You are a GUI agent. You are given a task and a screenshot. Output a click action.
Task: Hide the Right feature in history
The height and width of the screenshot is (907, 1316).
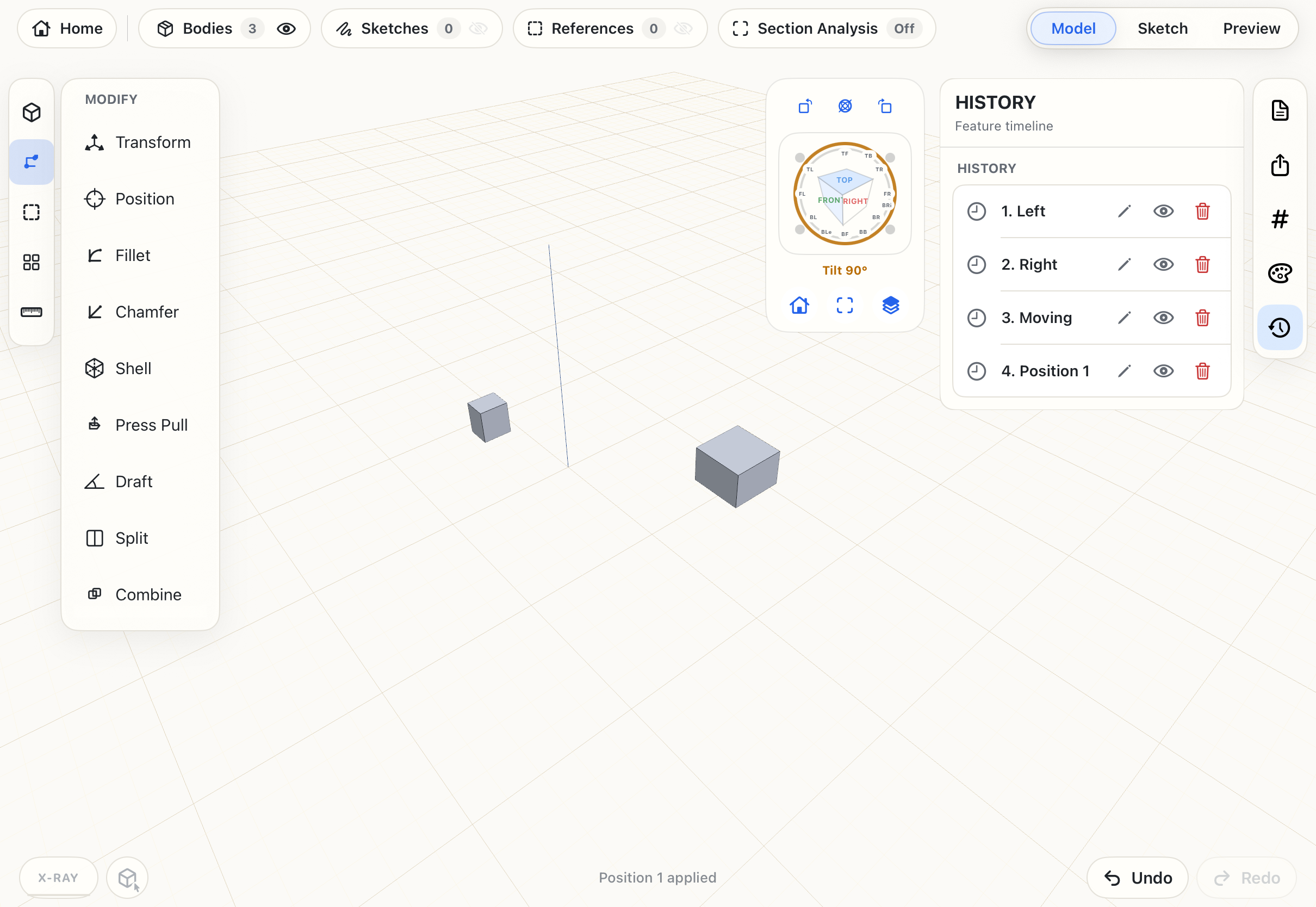click(1163, 265)
